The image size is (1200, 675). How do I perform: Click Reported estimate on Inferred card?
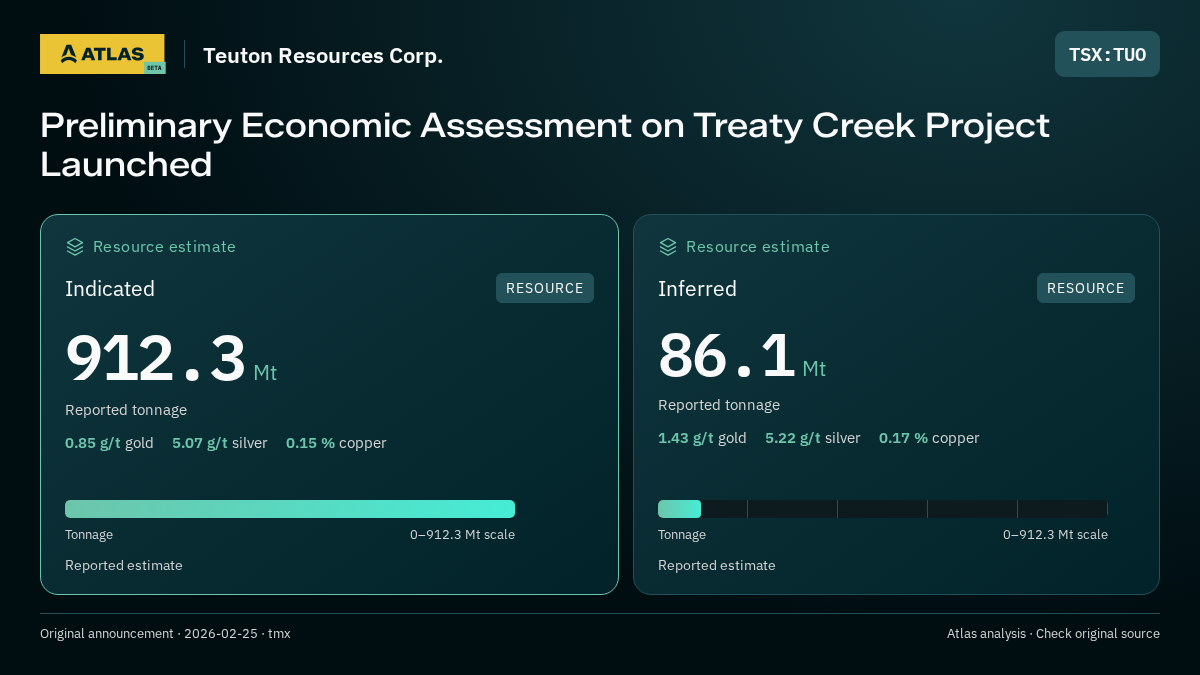(717, 566)
